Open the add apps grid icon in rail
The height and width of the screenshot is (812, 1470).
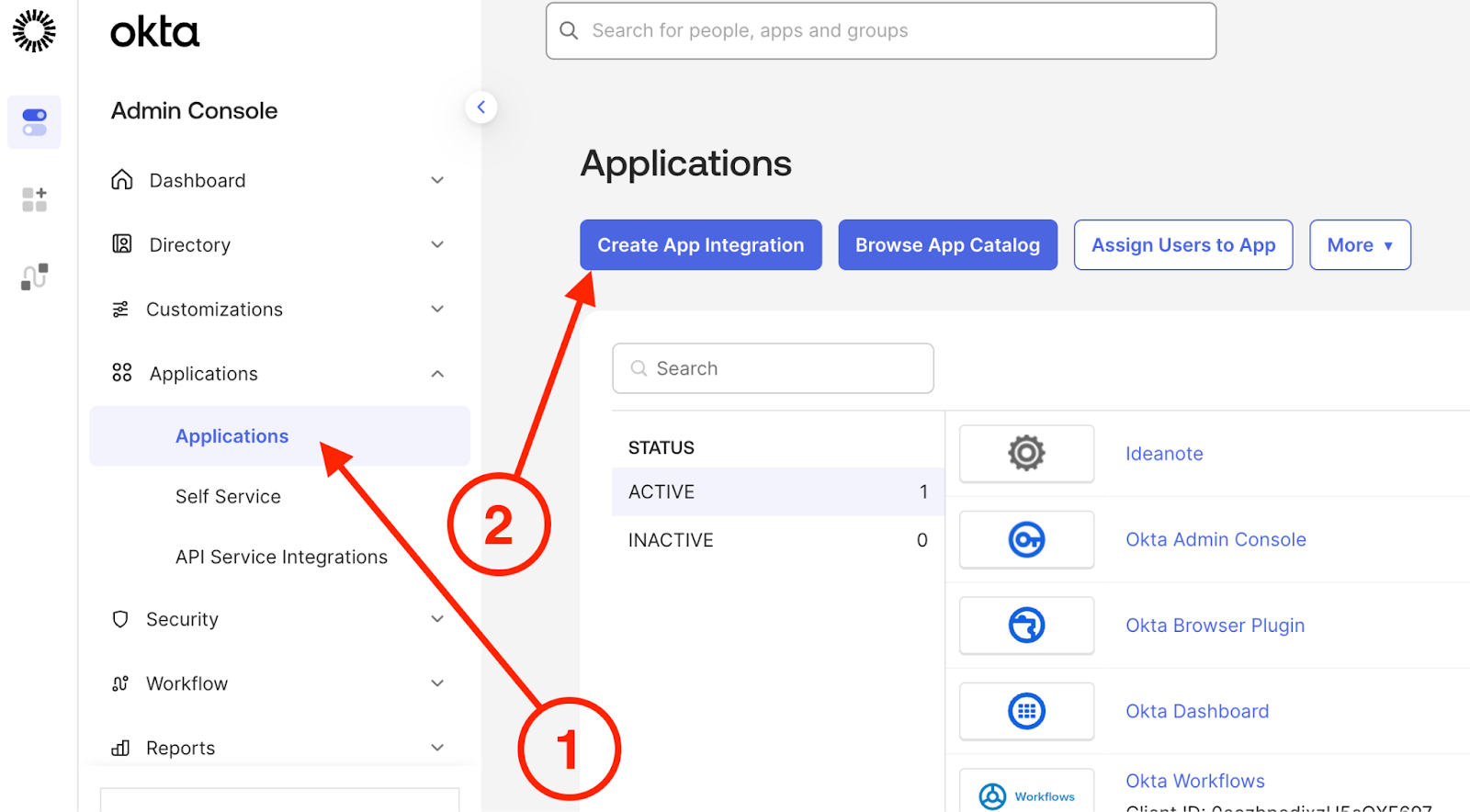point(35,199)
